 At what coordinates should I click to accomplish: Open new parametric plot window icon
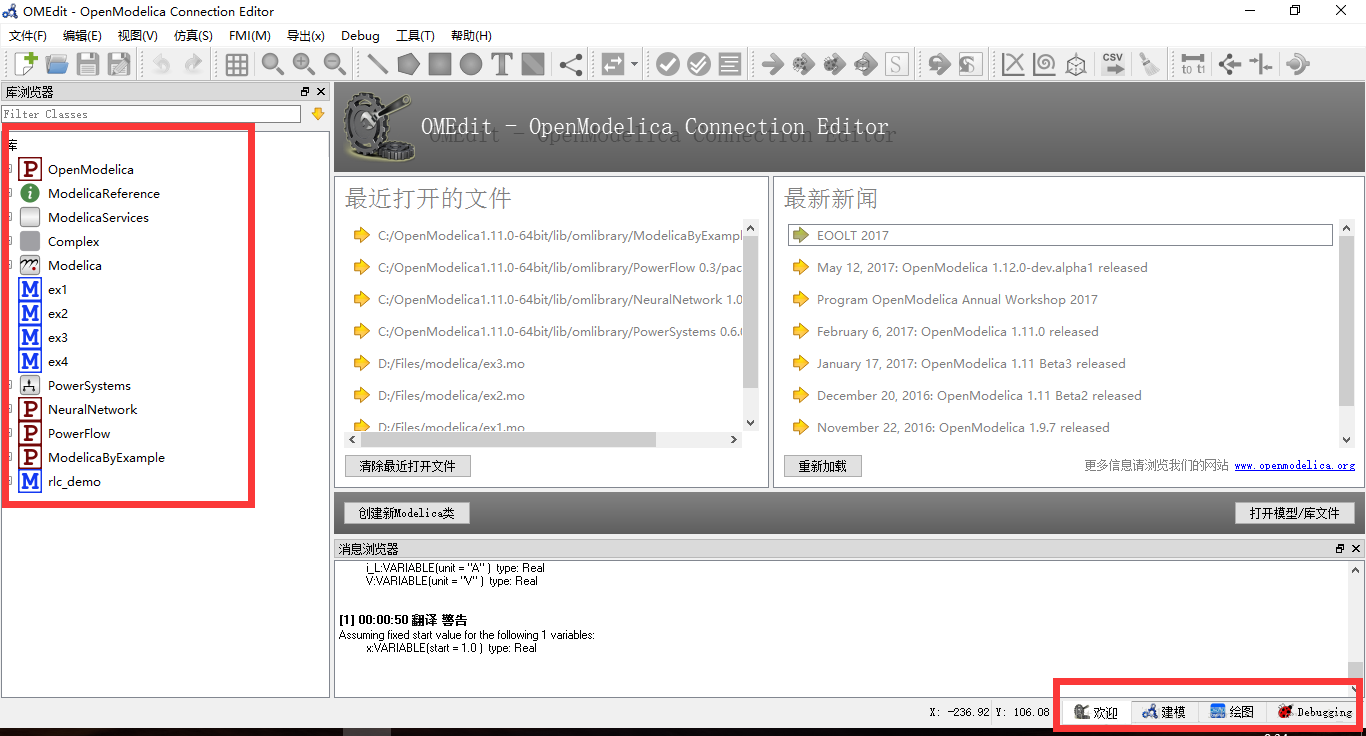pyautogui.click(x=1044, y=65)
